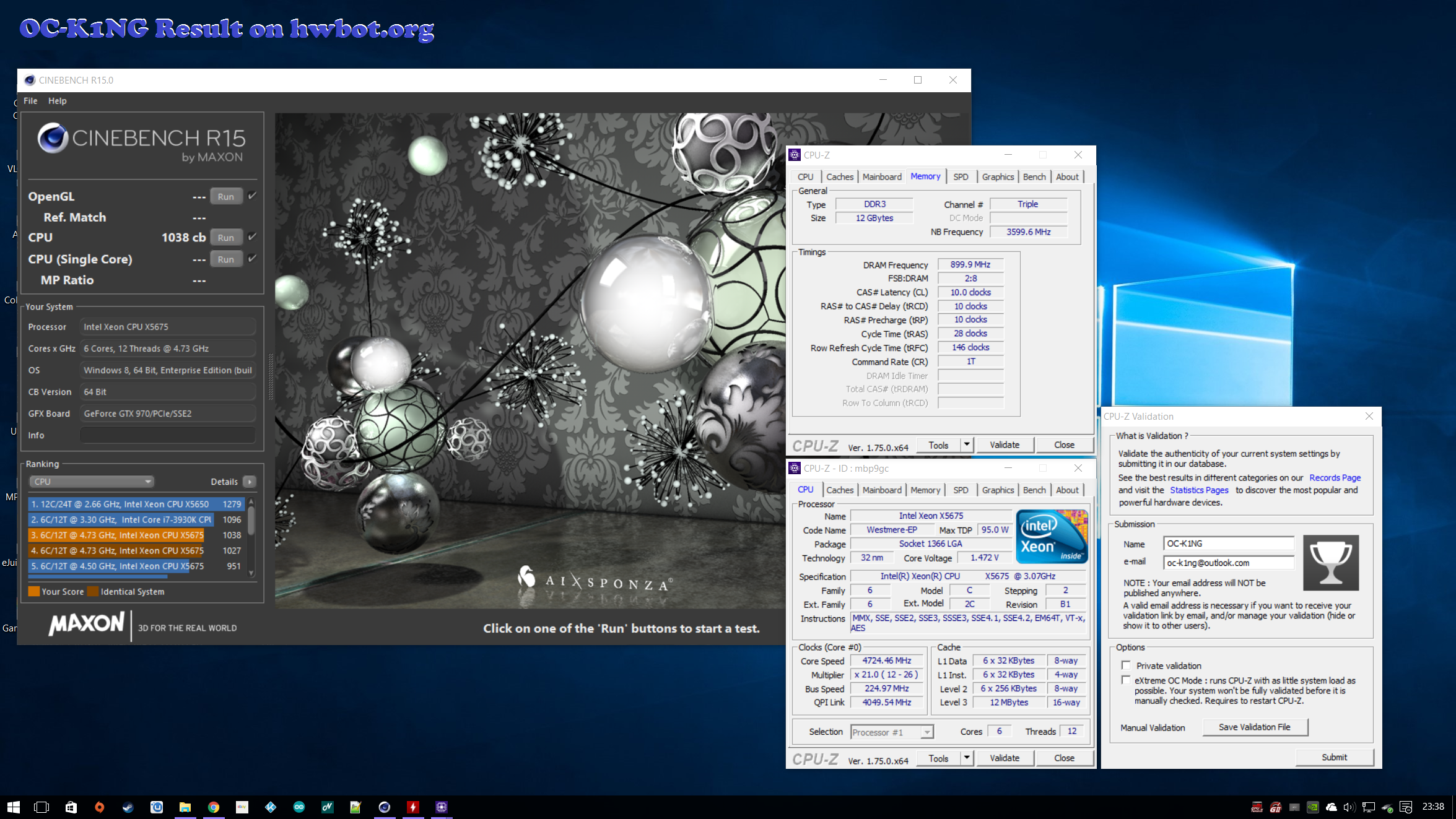
Task: Select ranking entry 12C/24T Xeon X5650
Action: coord(136,505)
